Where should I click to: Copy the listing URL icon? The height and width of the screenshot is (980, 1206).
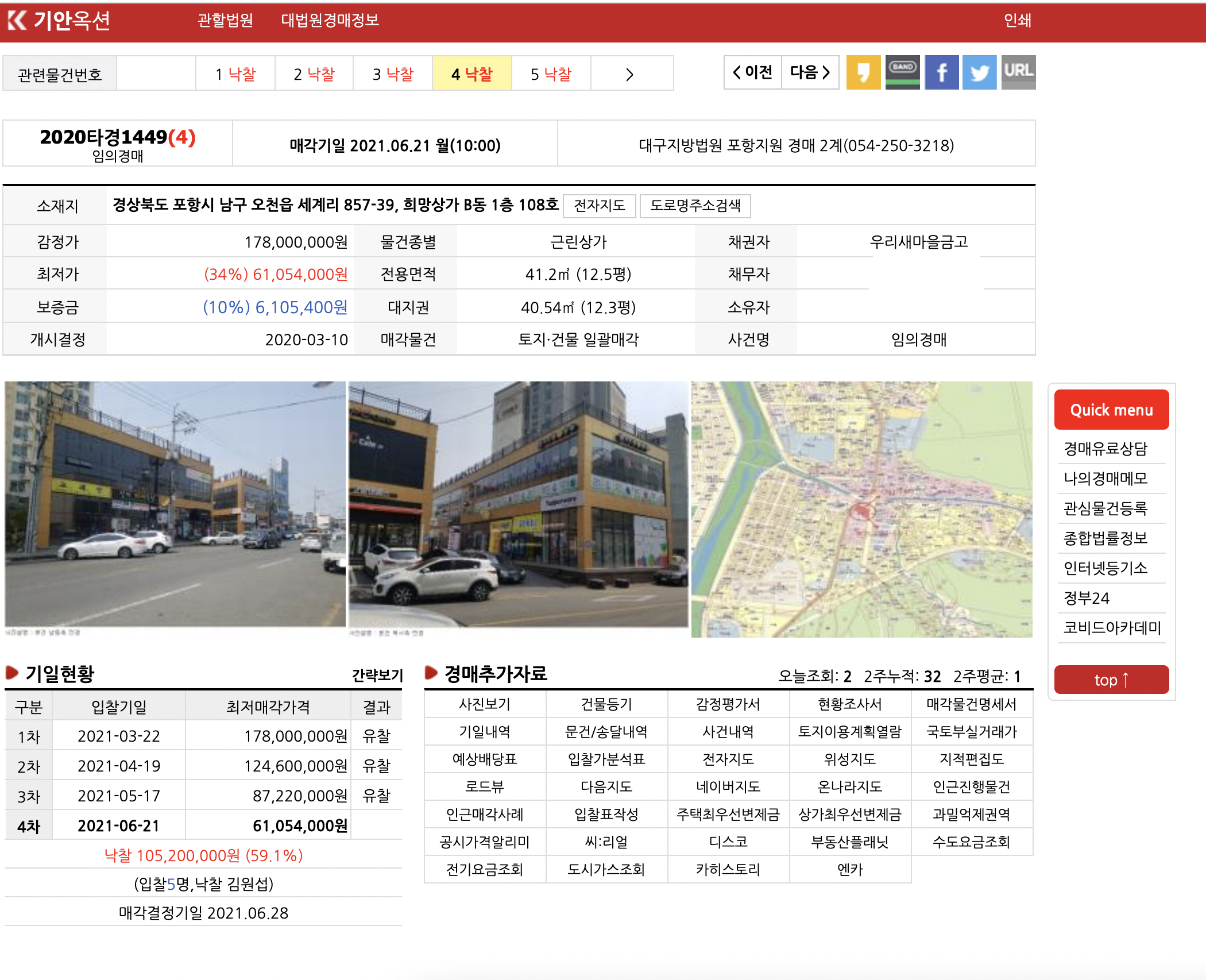coord(1018,72)
